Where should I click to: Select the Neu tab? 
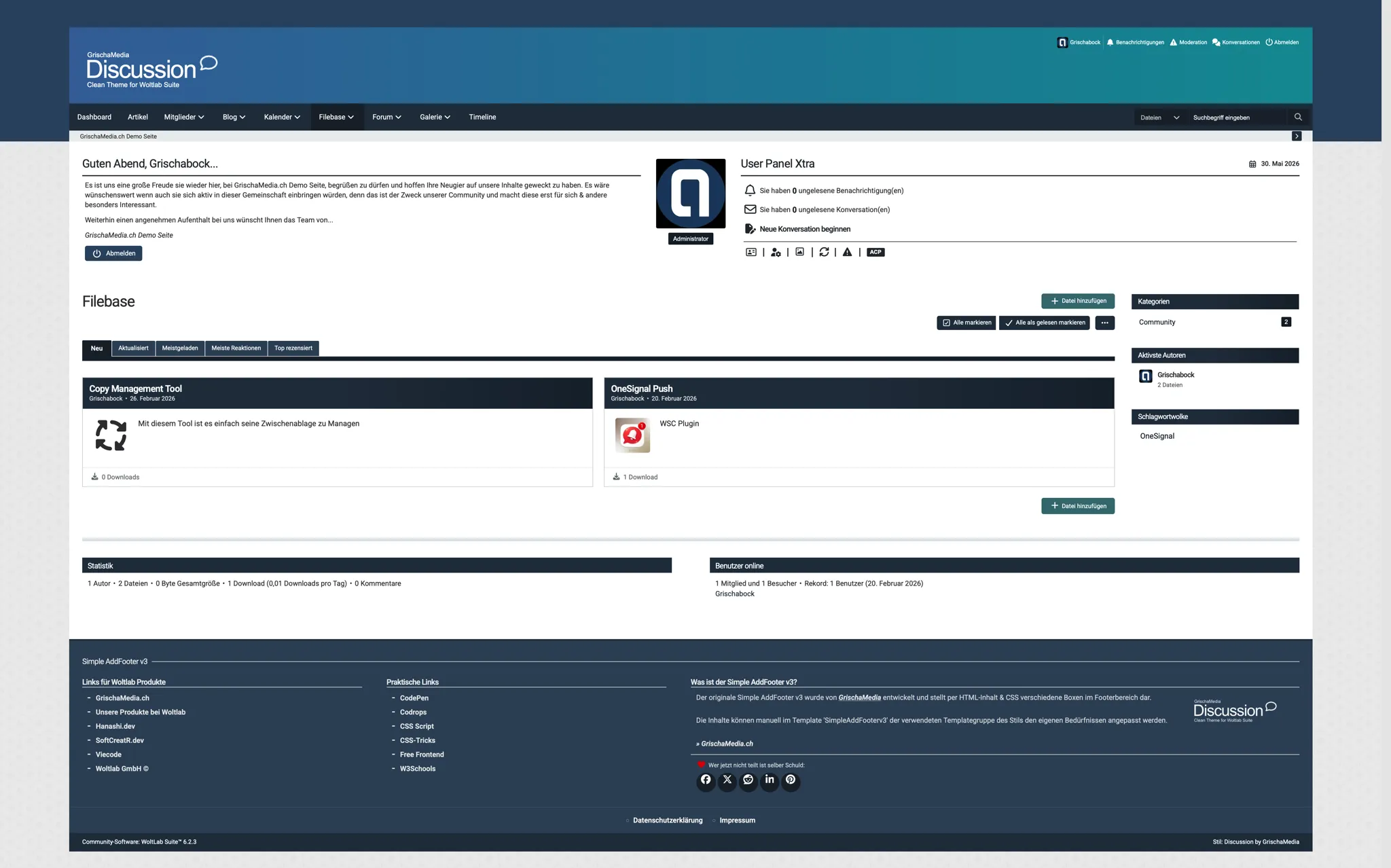tap(96, 348)
